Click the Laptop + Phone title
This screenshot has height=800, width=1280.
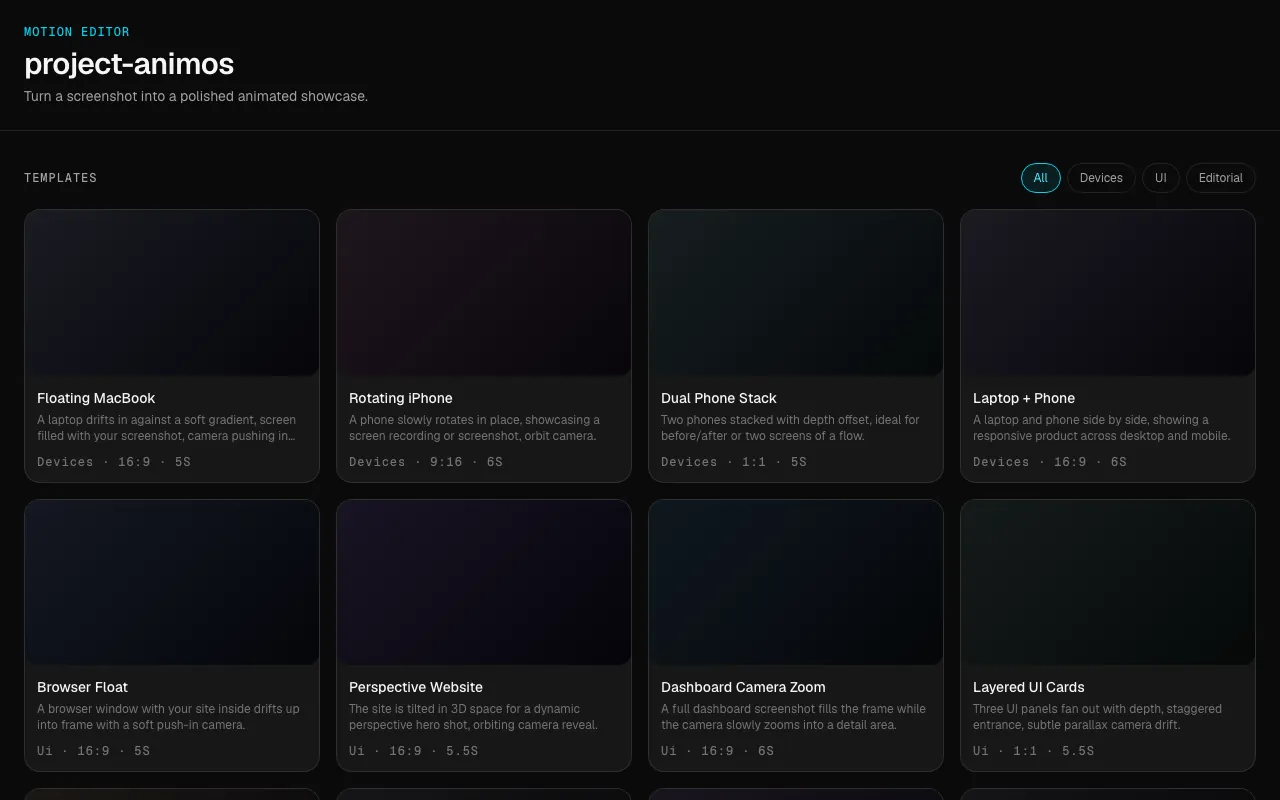coord(1023,398)
